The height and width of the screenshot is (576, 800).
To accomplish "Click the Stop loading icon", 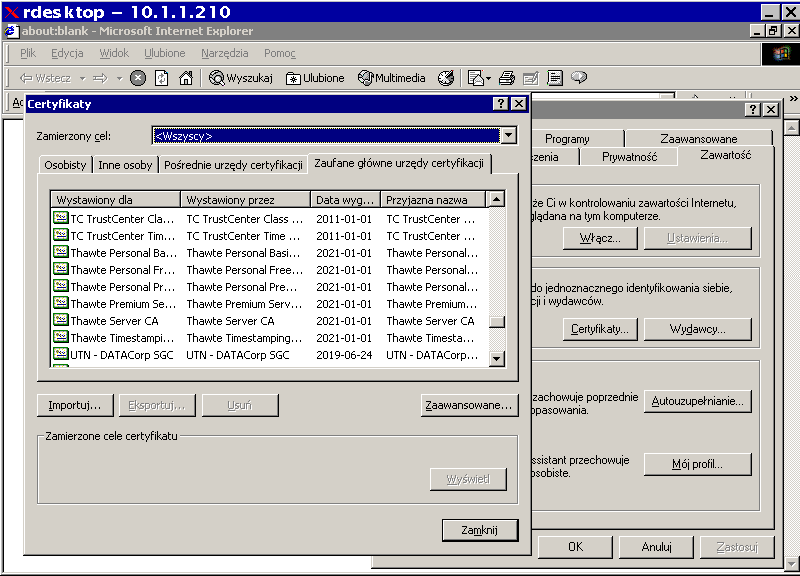I will (138, 78).
